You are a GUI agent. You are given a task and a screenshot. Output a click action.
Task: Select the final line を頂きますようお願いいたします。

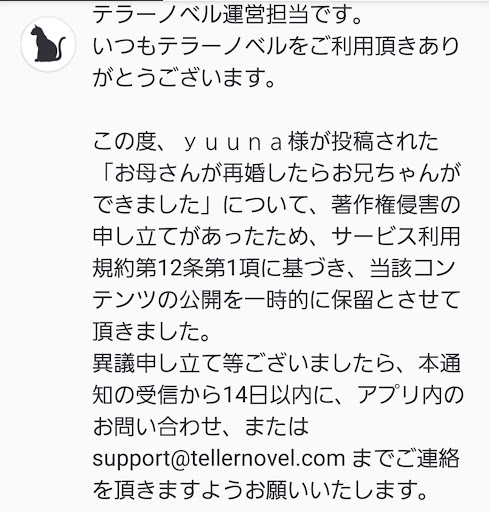click(260, 490)
